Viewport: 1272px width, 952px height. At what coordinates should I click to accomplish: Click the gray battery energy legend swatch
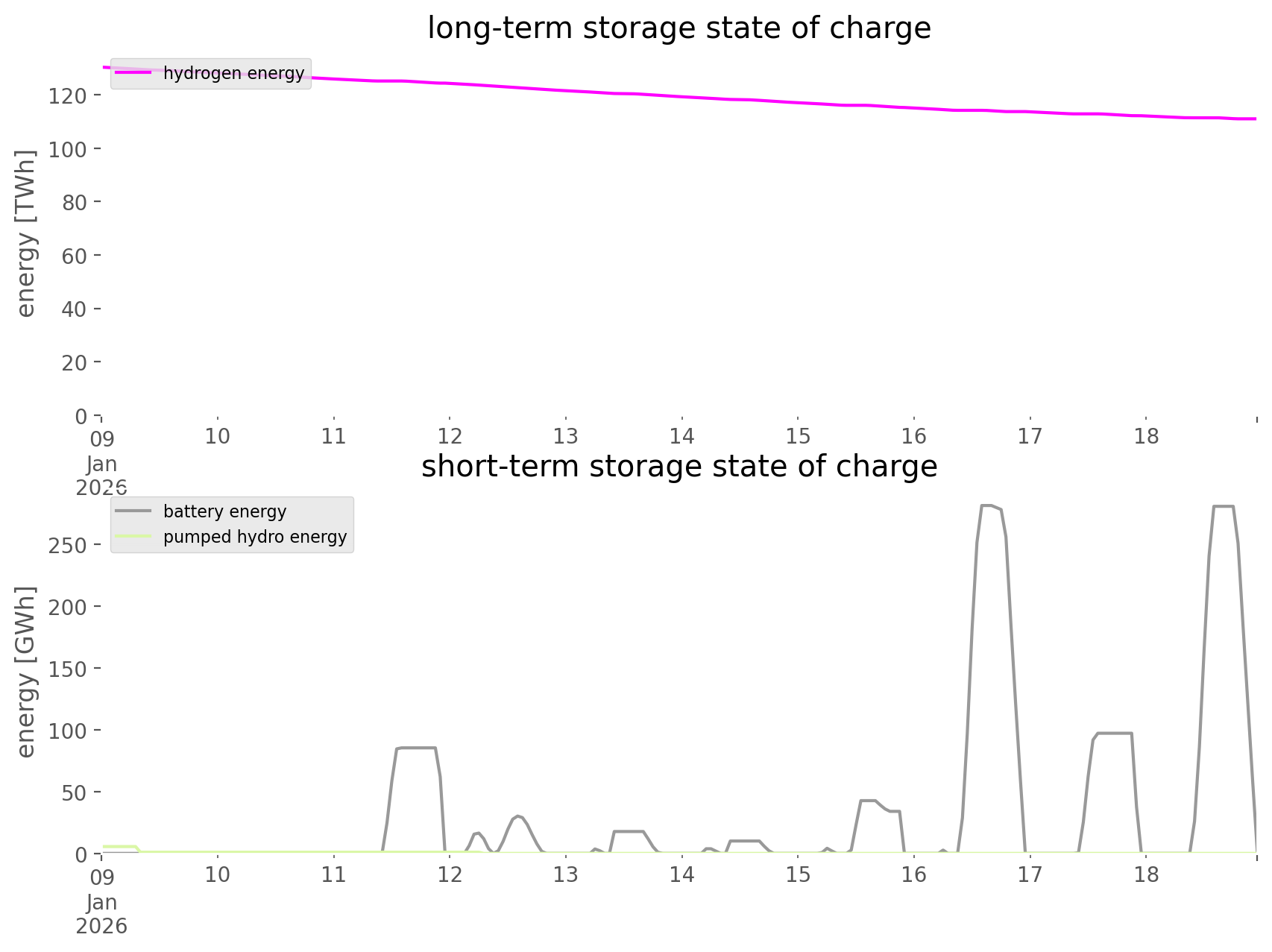[134, 511]
